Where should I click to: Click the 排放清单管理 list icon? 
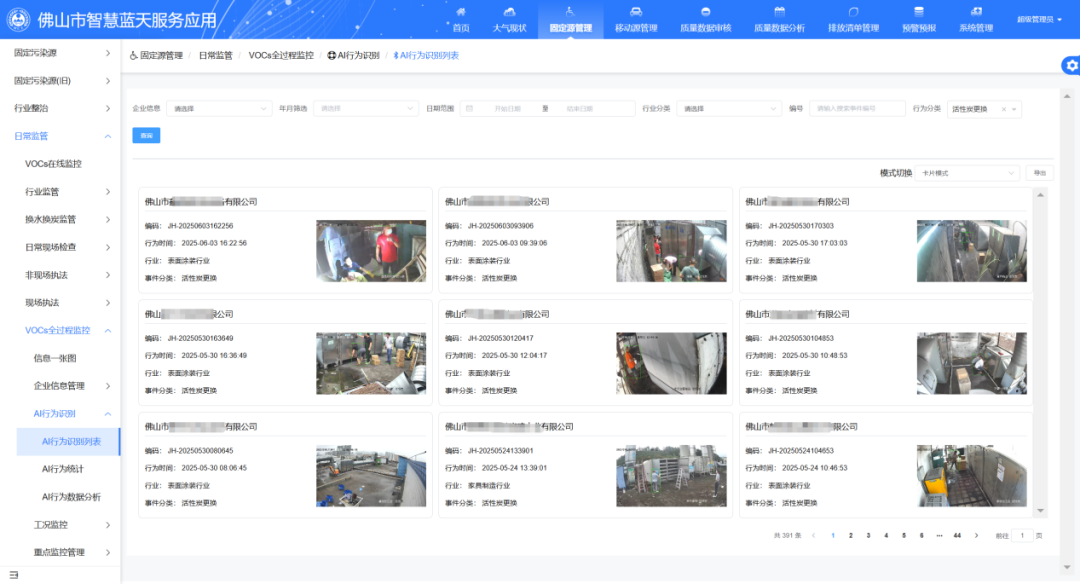click(853, 13)
